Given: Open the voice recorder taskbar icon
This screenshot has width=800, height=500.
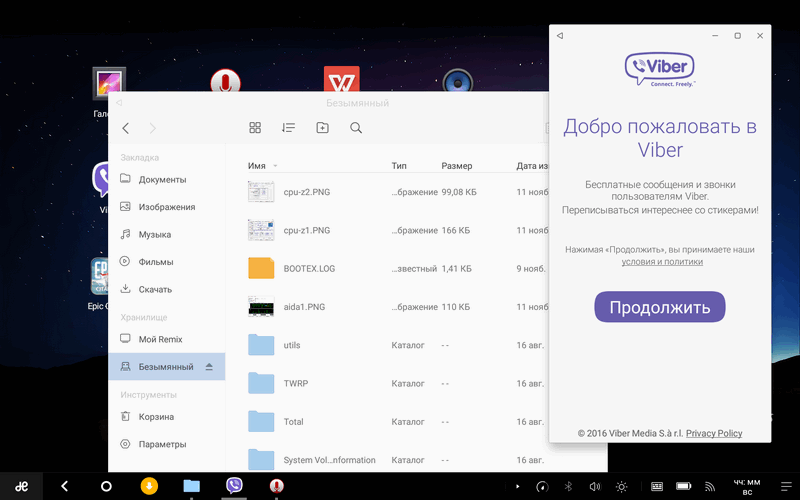Looking at the screenshot, I should coord(277,486).
